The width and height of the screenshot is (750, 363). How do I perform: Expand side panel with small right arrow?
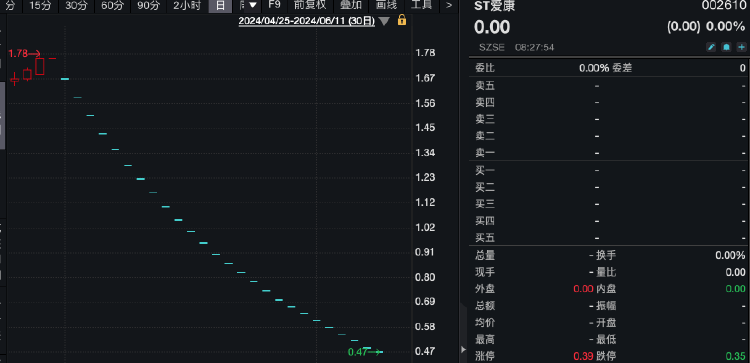[463, 350]
